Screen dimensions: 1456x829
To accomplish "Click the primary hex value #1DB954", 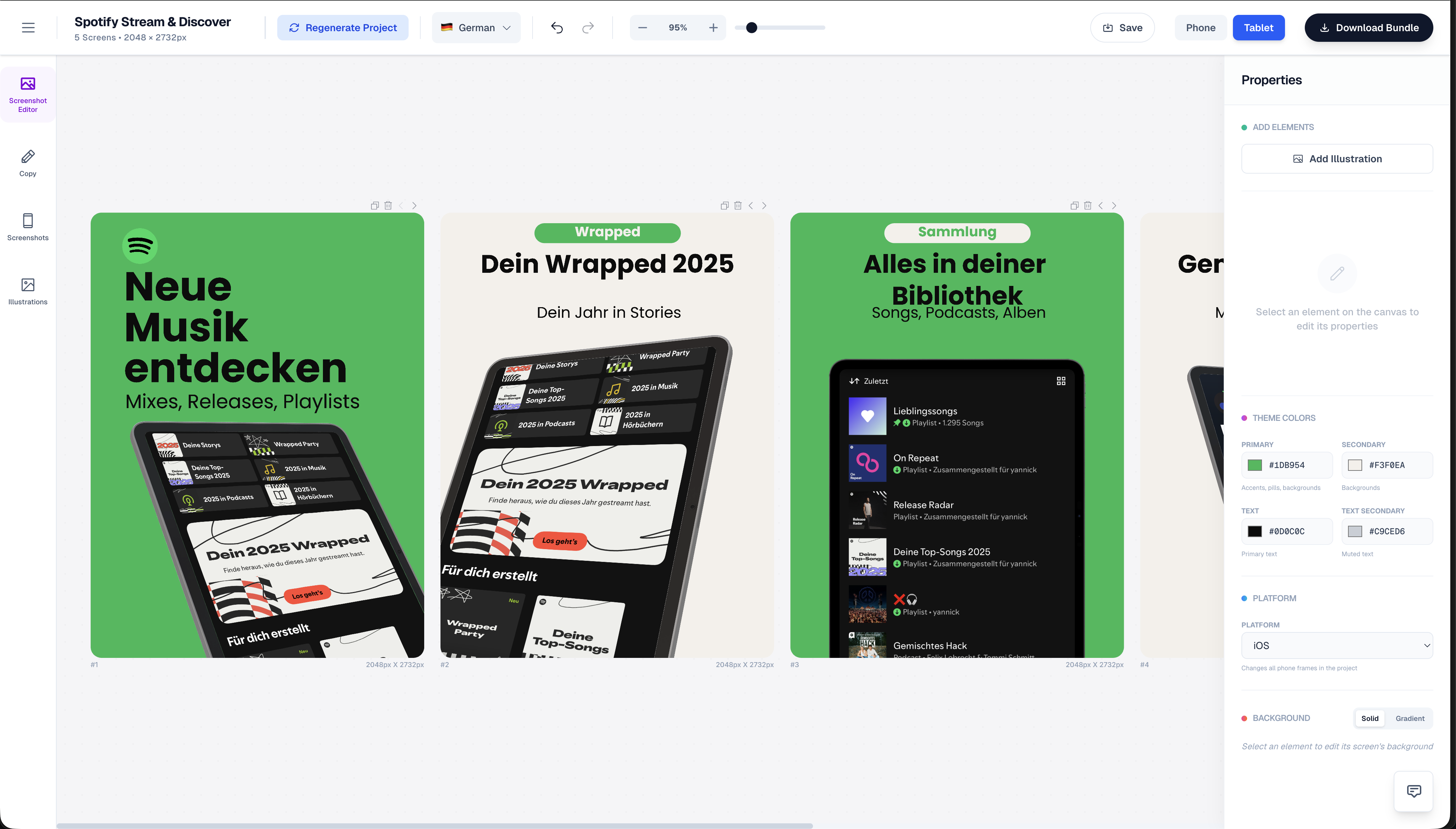I will [x=1286, y=465].
